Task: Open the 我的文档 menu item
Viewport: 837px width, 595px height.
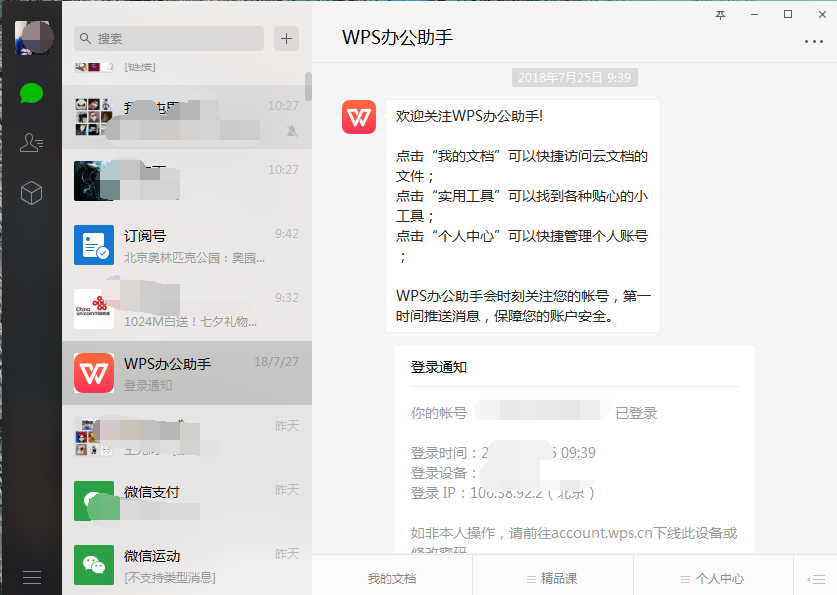Action: click(x=391, y=577)
